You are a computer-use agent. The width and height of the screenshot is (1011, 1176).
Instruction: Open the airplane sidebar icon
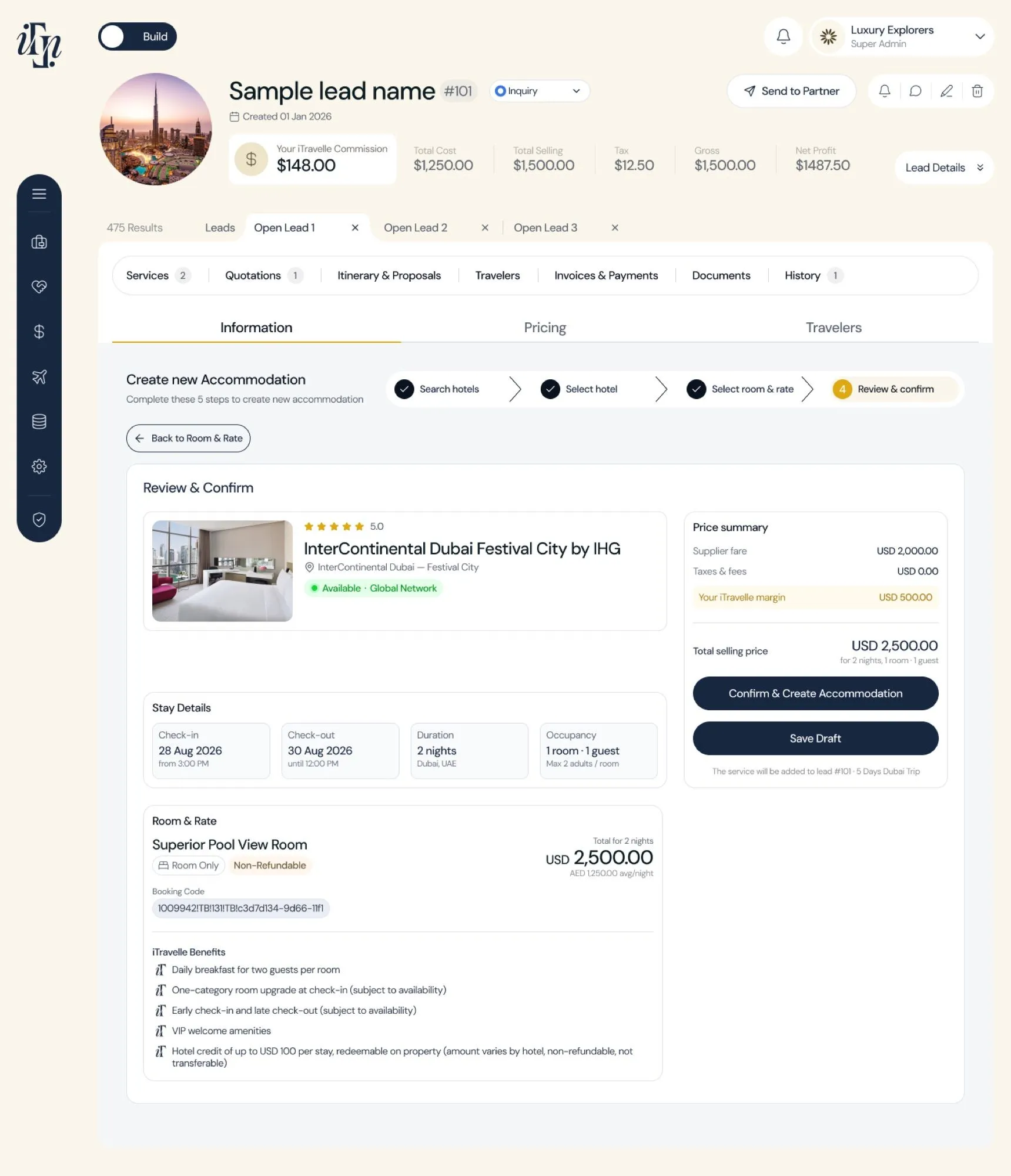pos(39,376)
